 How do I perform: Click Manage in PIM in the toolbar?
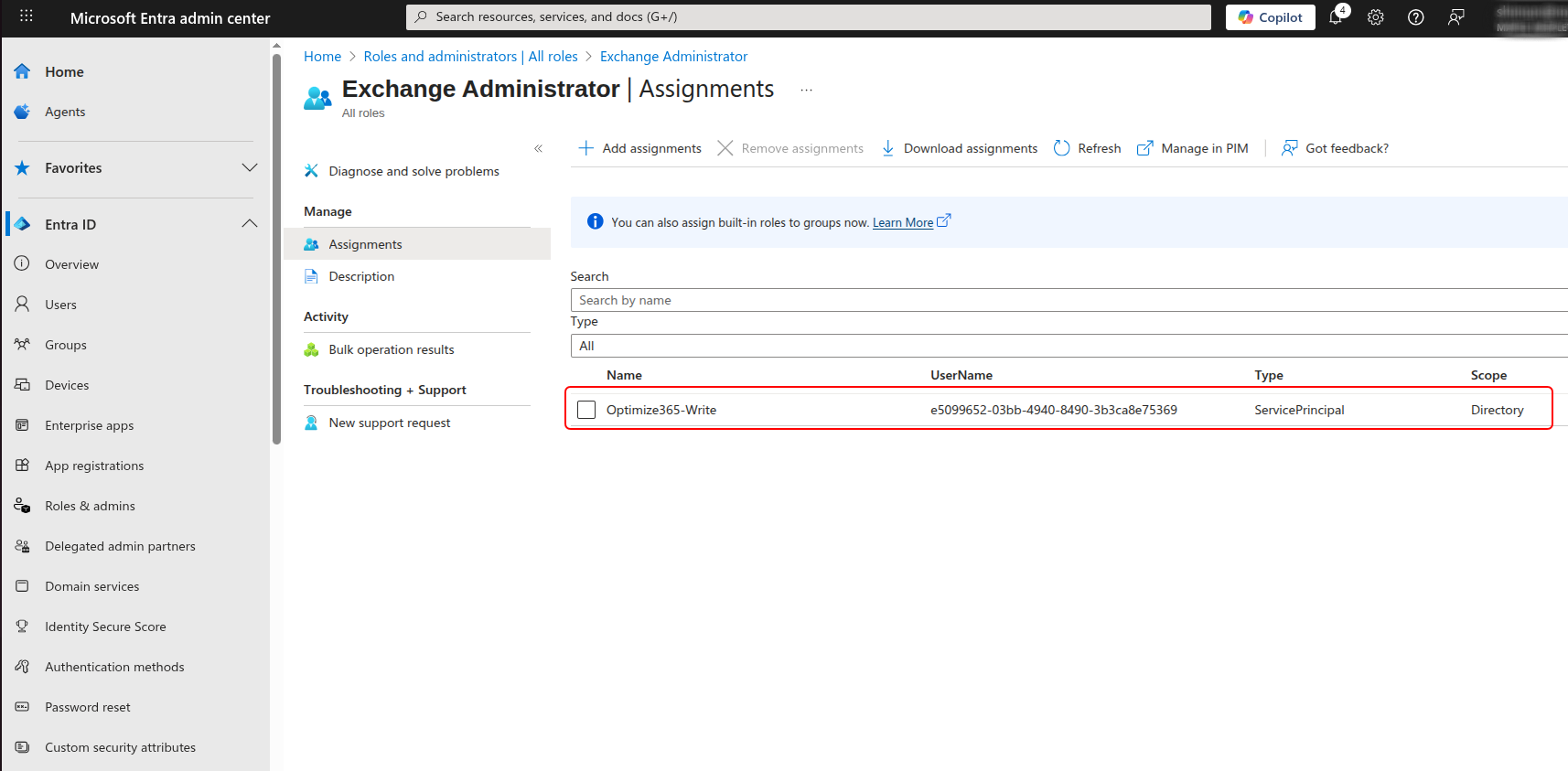pyautogui.click(x=1192, y=148)
